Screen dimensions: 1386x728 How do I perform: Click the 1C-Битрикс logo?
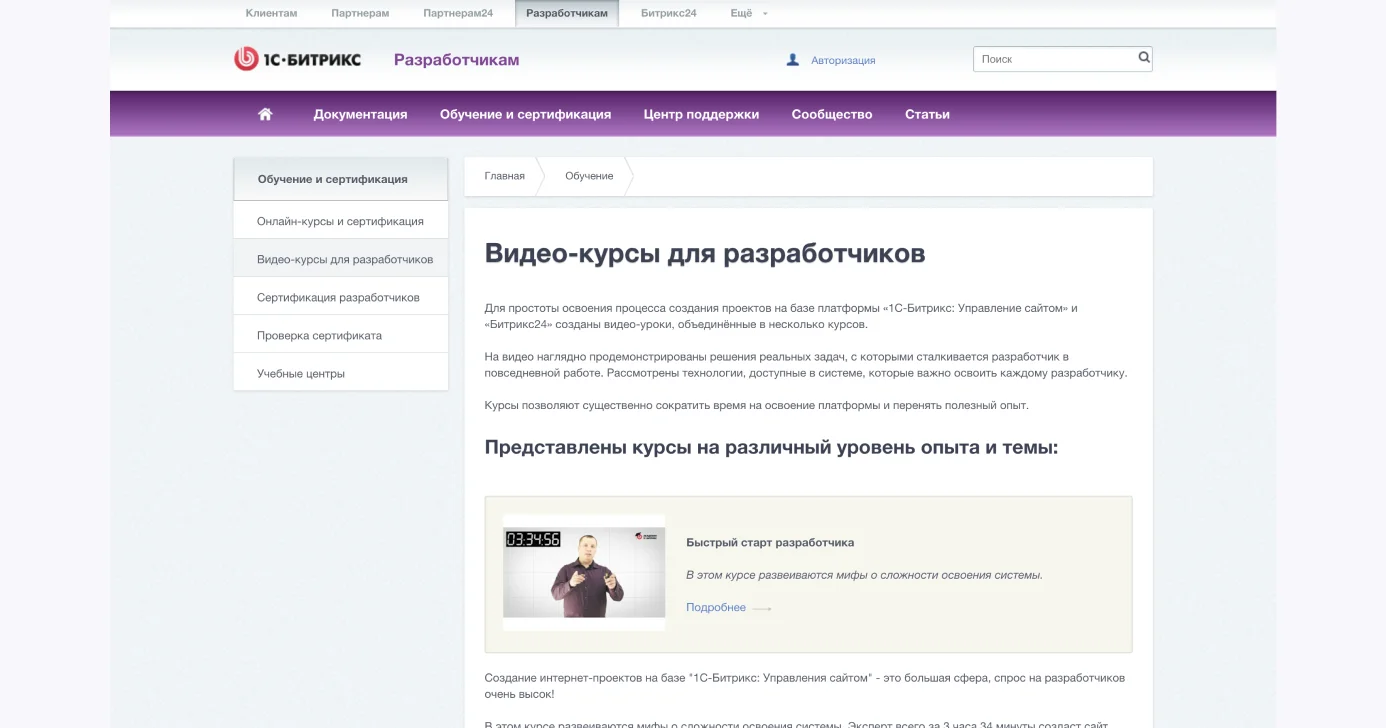coord(298,58)
